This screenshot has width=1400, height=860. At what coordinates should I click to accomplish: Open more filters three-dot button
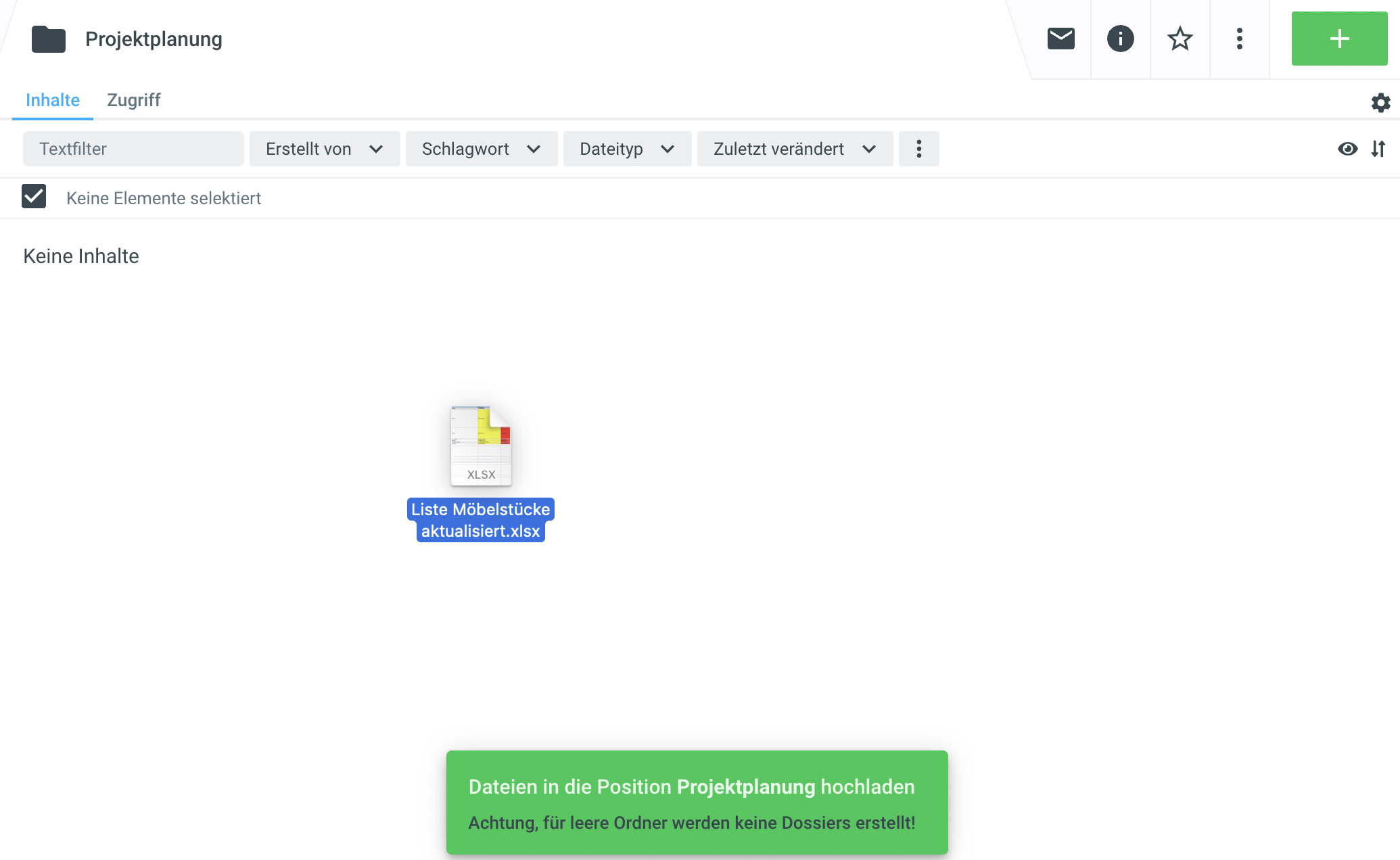918,149
